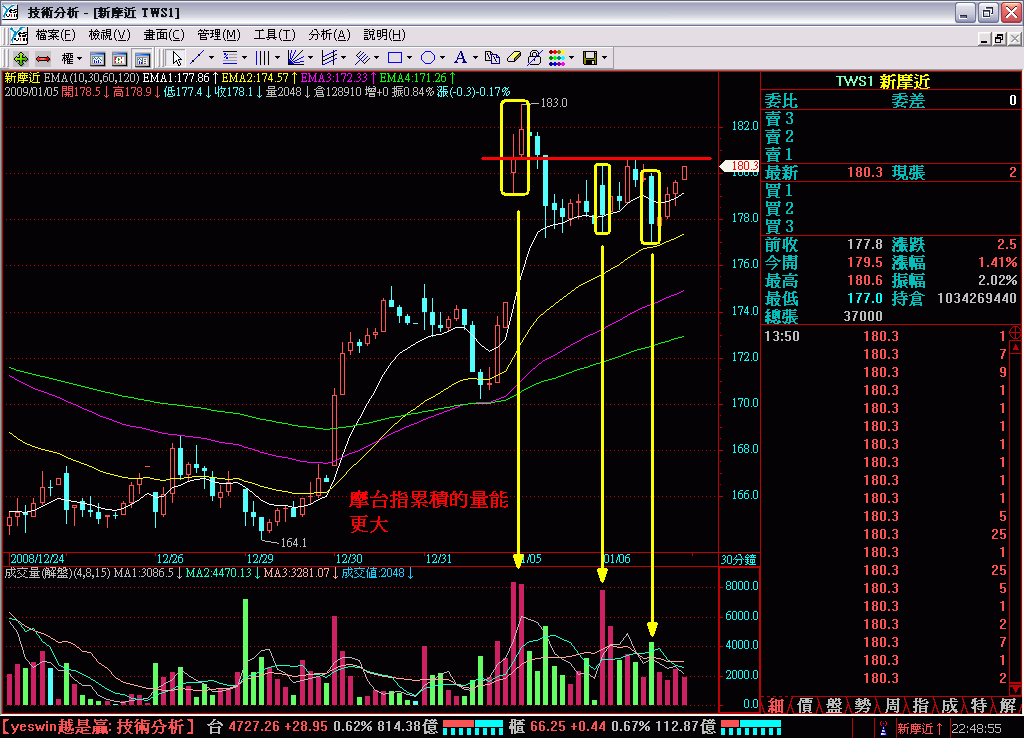Viewport: 1024px width, 738px height.
Task: Select the trend line drawing tool
Action: 197,58
